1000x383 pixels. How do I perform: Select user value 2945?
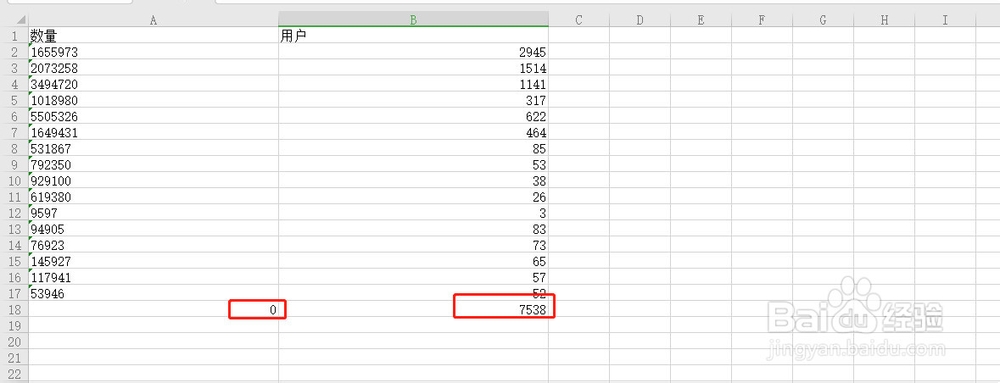pos(413,52)
